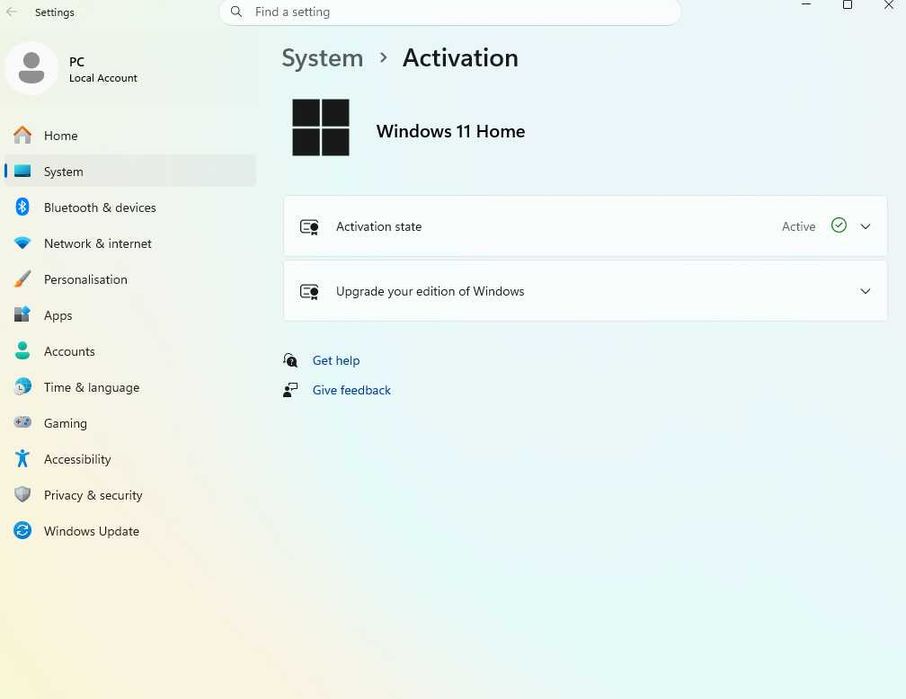Open the Give feedback link
Image resolution: width=906 pixels, height=699 pixels.
(351, 391)
